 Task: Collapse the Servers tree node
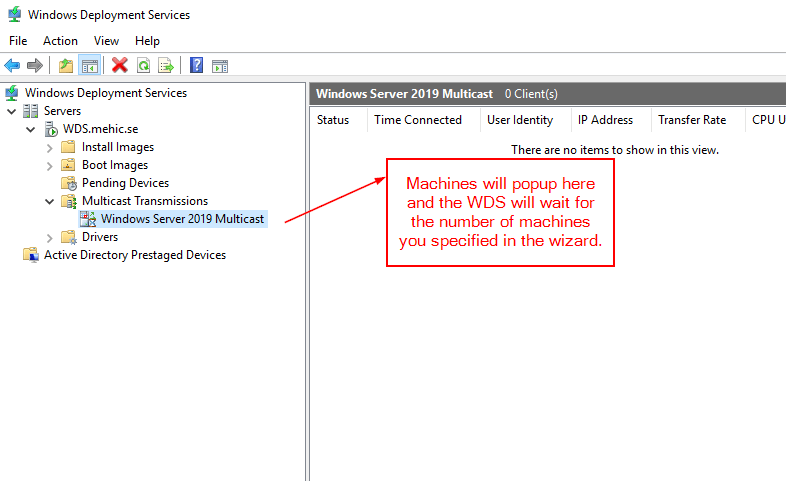coord(12,111)
